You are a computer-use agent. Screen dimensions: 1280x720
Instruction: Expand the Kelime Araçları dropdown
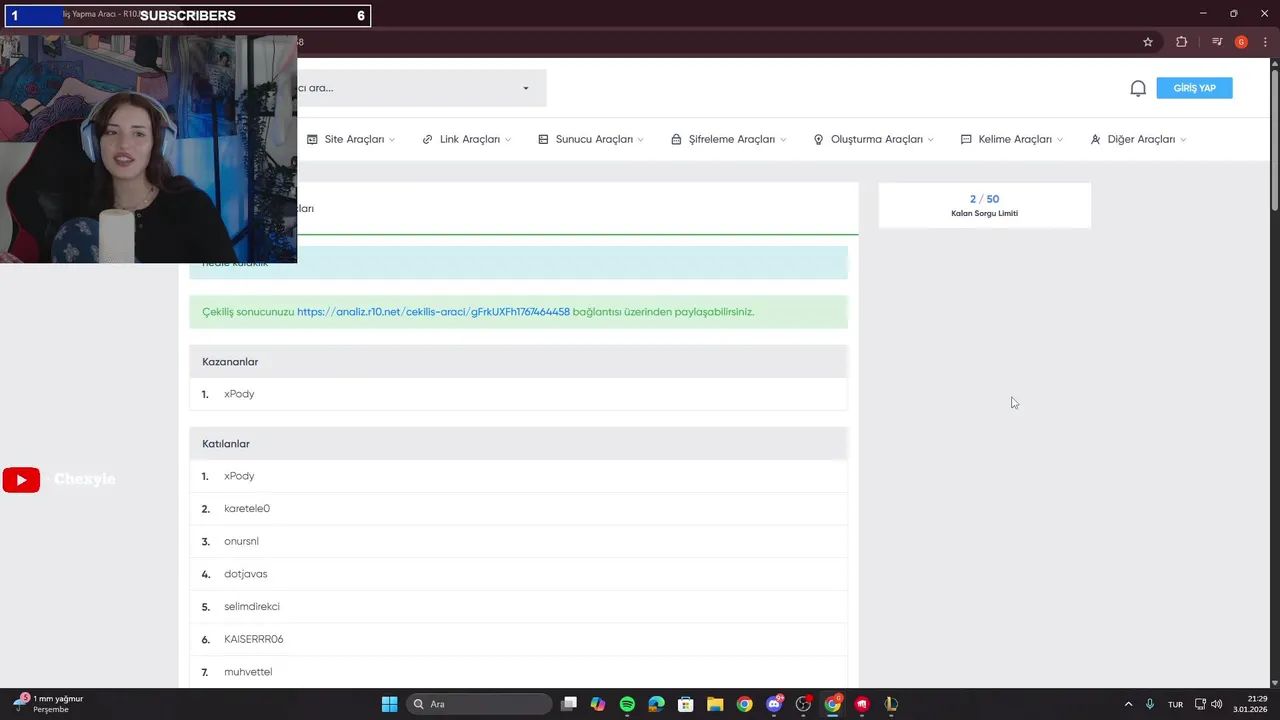point(1012,139)
